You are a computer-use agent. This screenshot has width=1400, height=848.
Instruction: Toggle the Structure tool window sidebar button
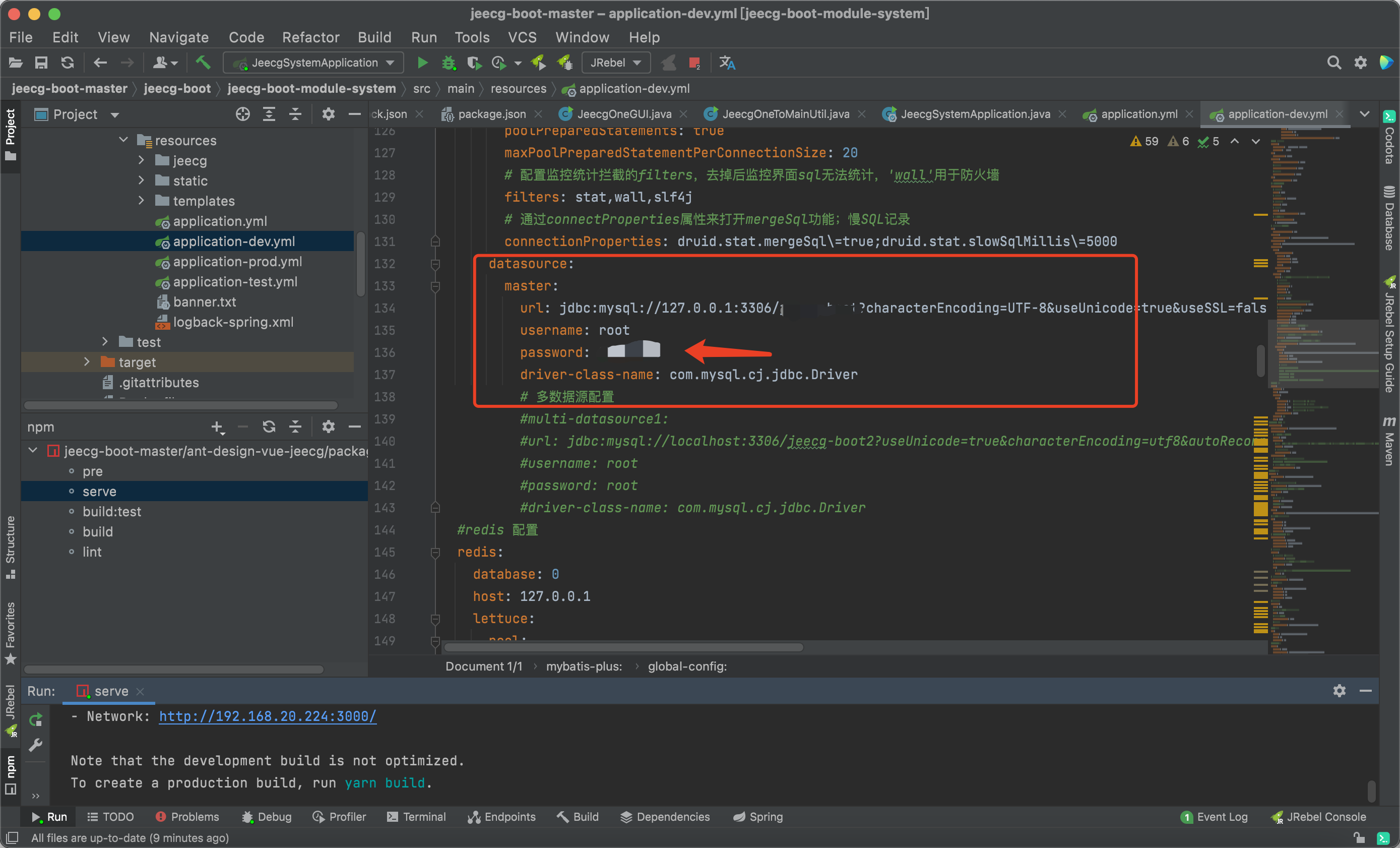pos(10,546)
